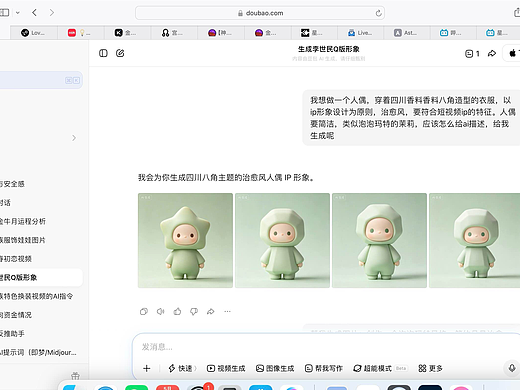Open the fourth generated doll image
Screen dimensions: 520x390
click(475, 240)
